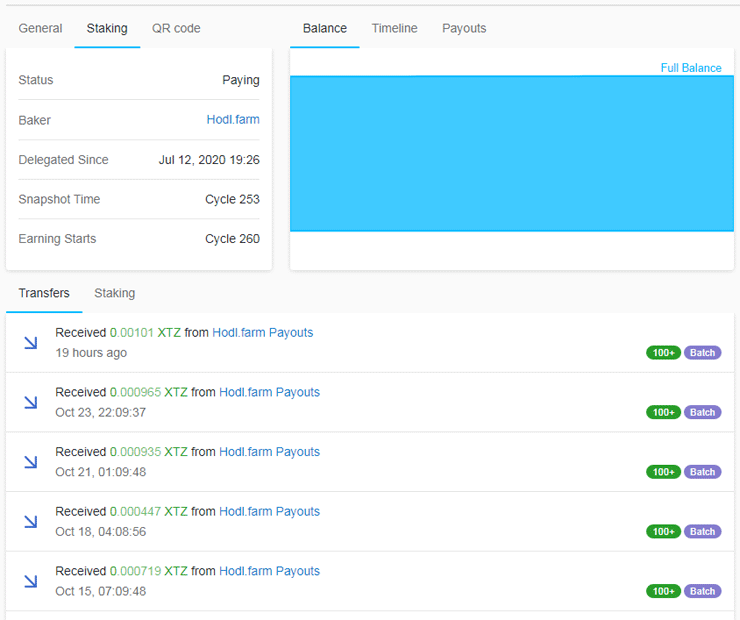This screenshot has height=620, width=740.
Task: Click the blue balance chart area
Action: pos(511,153)
